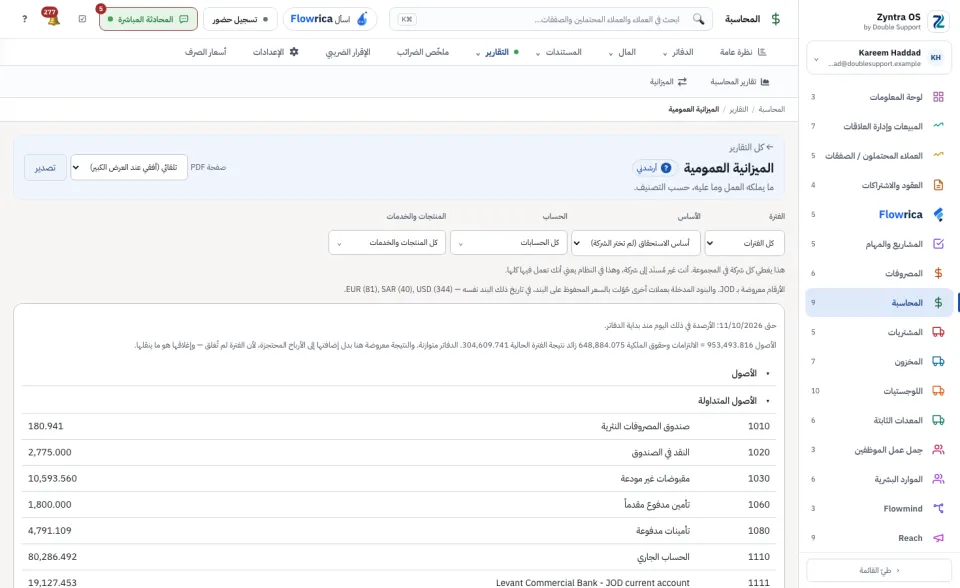Open the Flowrica sidebar icon
960x588 pixels.
tap(938, 214)
